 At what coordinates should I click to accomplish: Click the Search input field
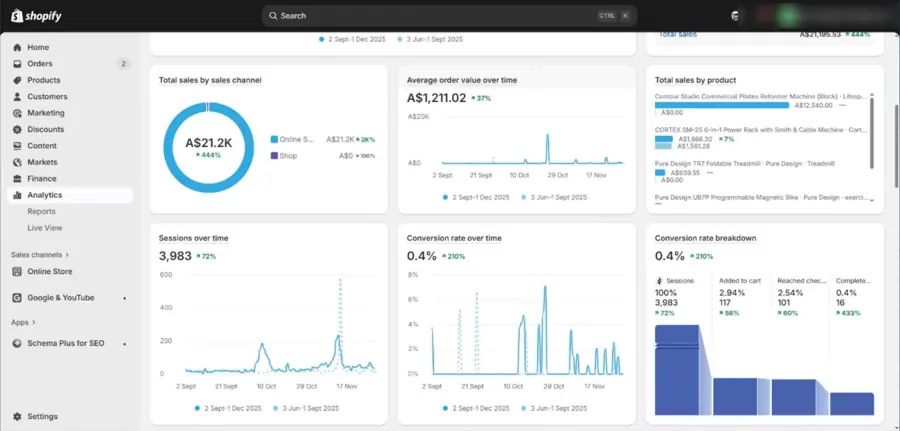(x=449, y=15)
